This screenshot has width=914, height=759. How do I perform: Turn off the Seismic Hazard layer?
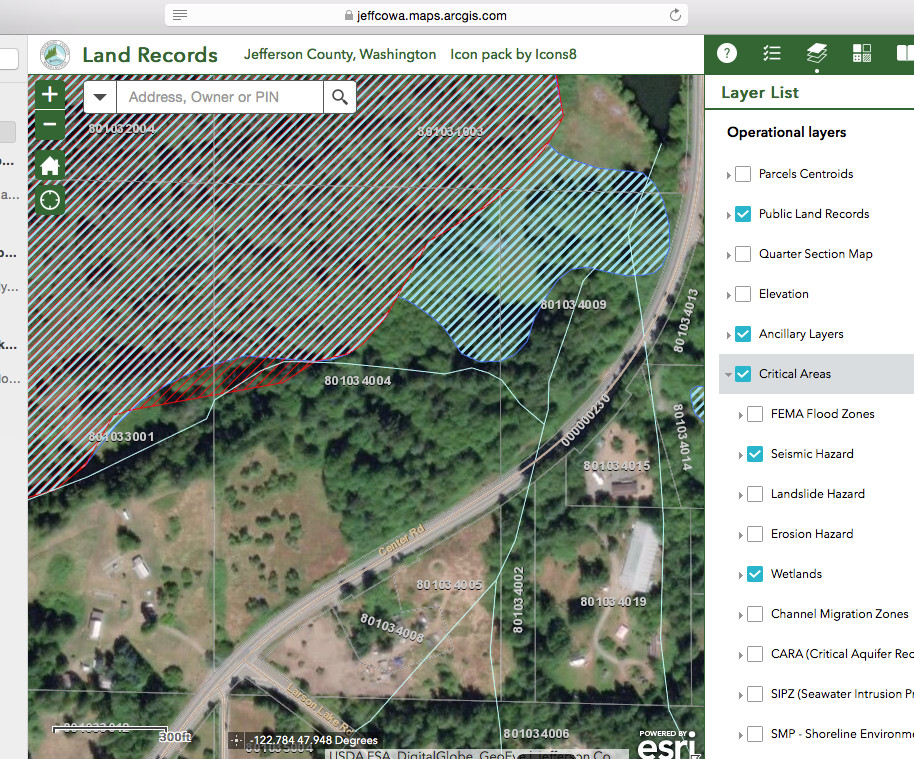755,454
